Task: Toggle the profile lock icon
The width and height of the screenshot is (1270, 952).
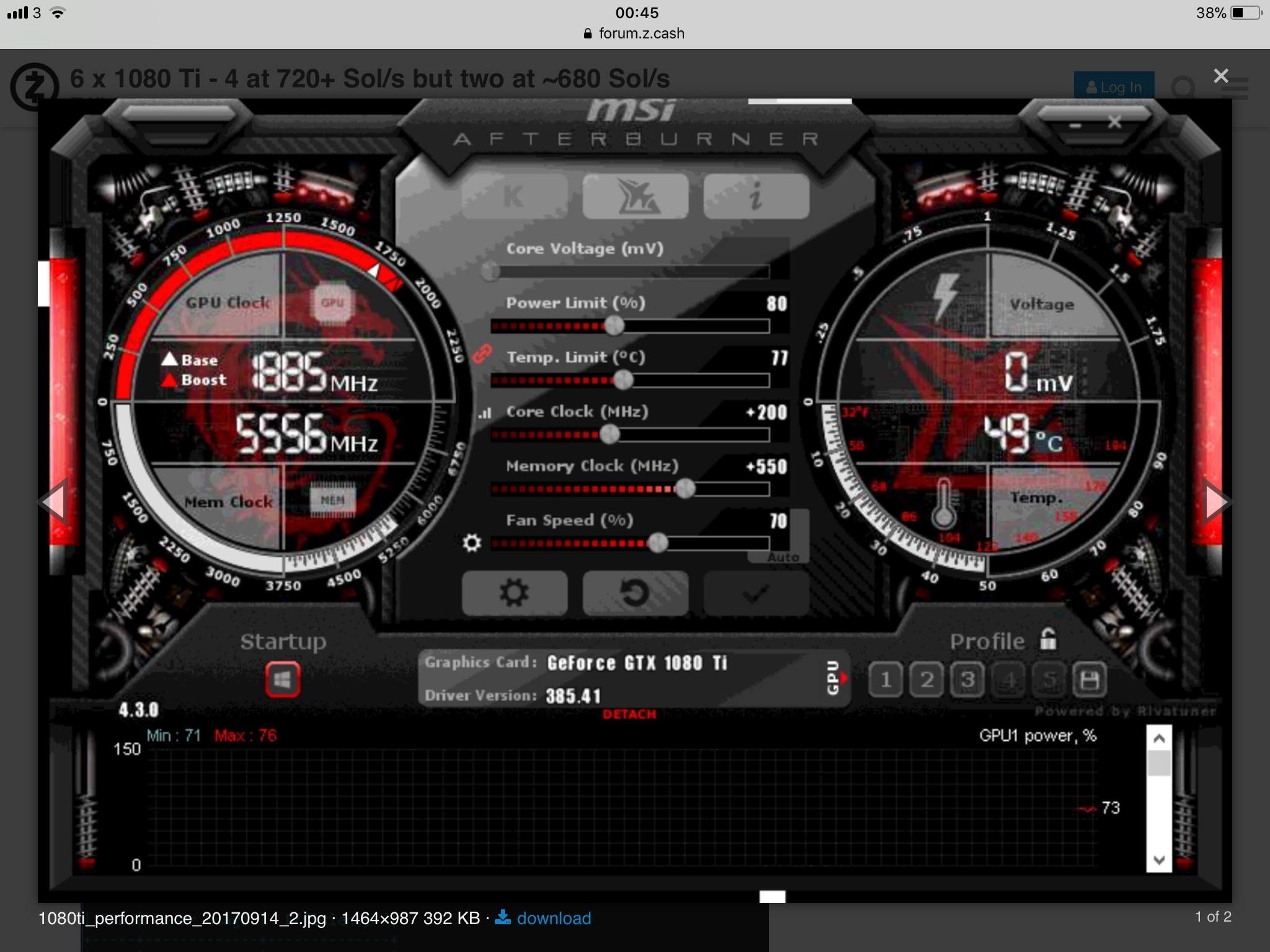Action: point(1048,639)
